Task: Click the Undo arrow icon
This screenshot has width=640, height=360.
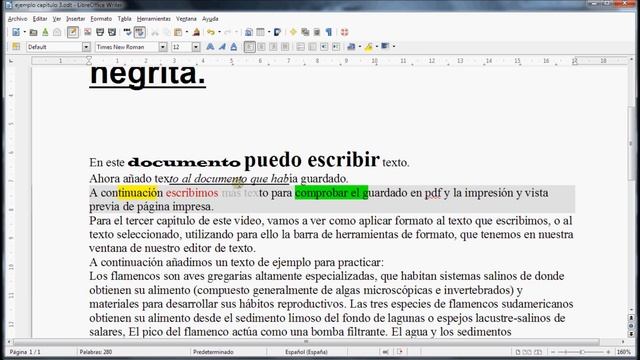Action: [211, 32]
